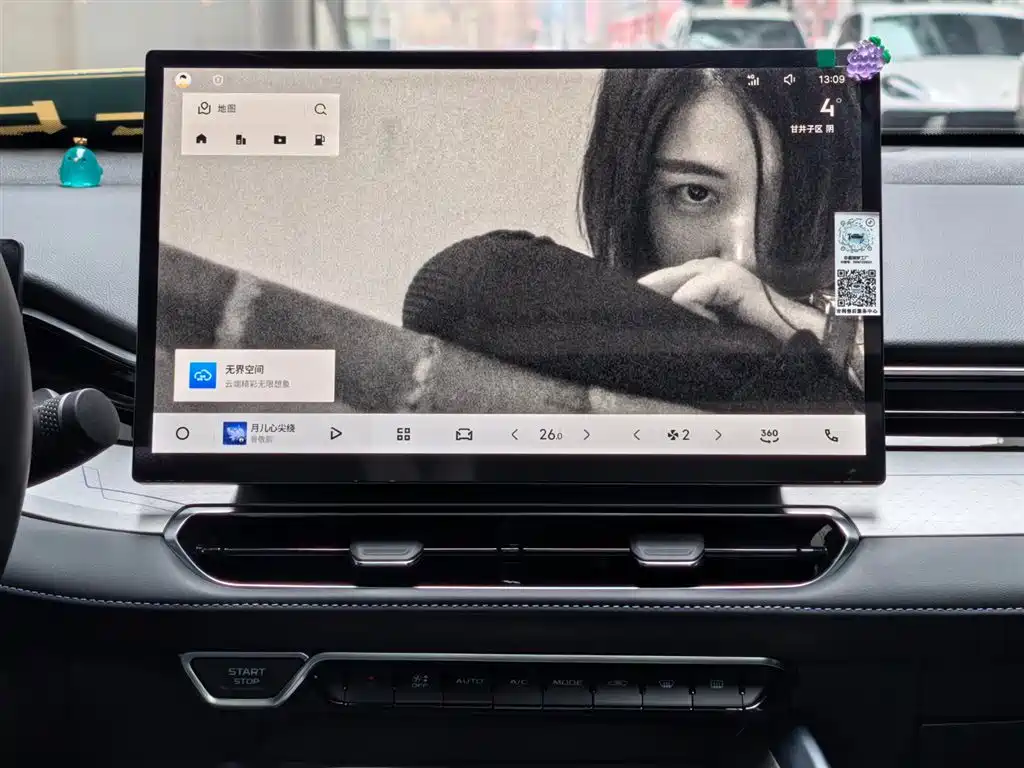Open the favorites folder shortcut in map widget
The image size is (1024, 768).
(x=280, y=139)
